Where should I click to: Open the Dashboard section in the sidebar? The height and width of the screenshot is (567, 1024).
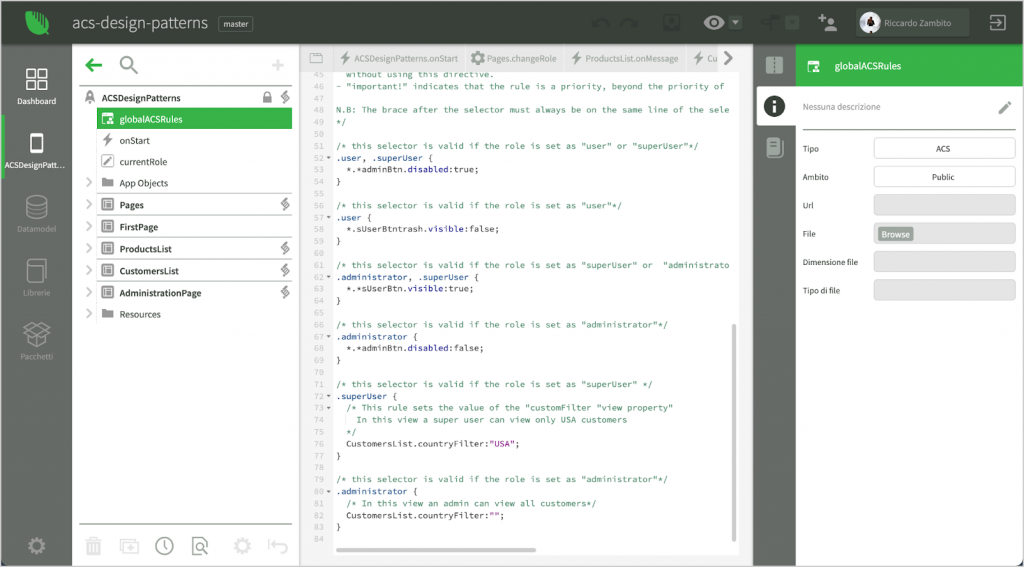click(x=37, y=86)
